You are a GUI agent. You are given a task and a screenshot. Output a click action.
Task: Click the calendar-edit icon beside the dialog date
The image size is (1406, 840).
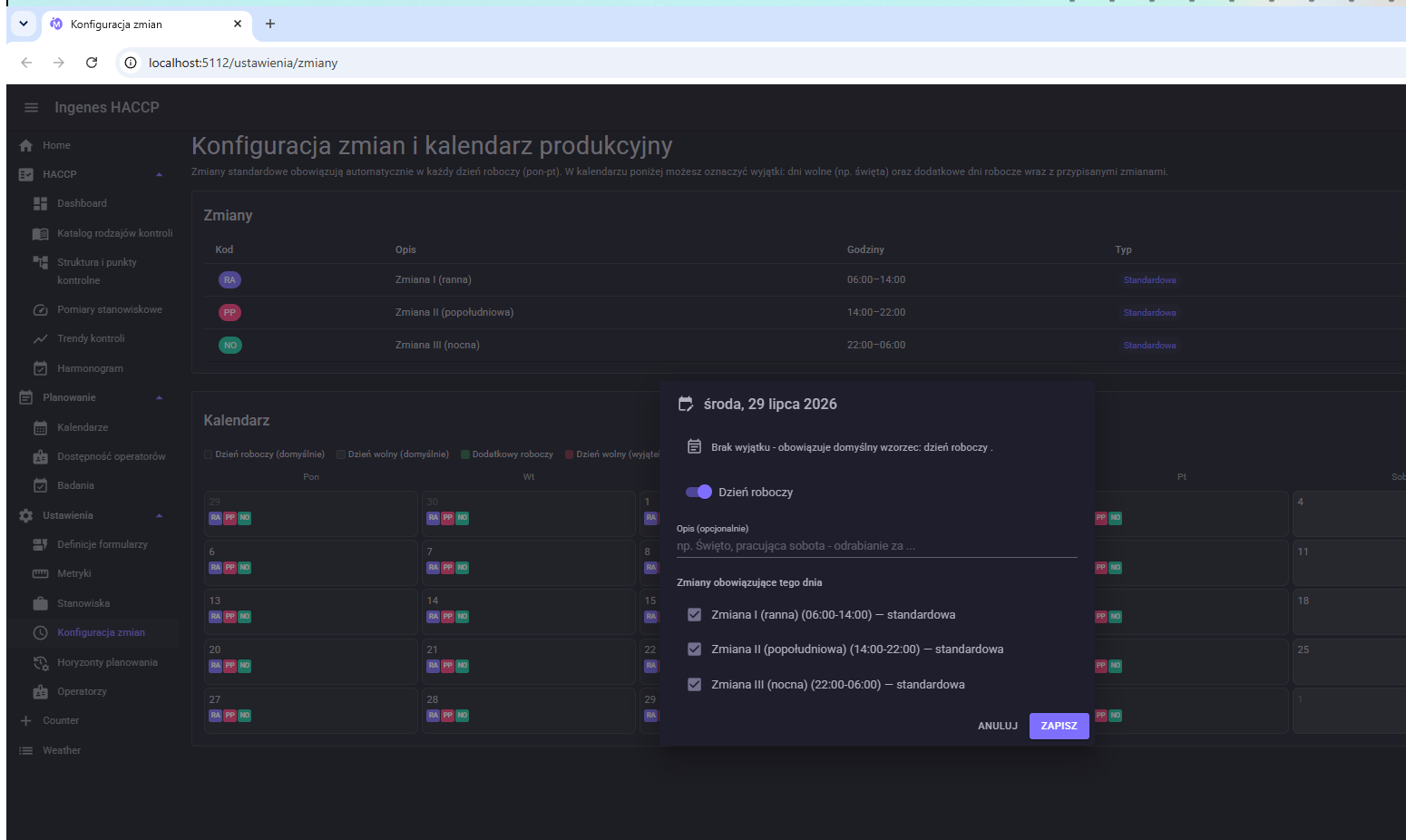[686, 404]
